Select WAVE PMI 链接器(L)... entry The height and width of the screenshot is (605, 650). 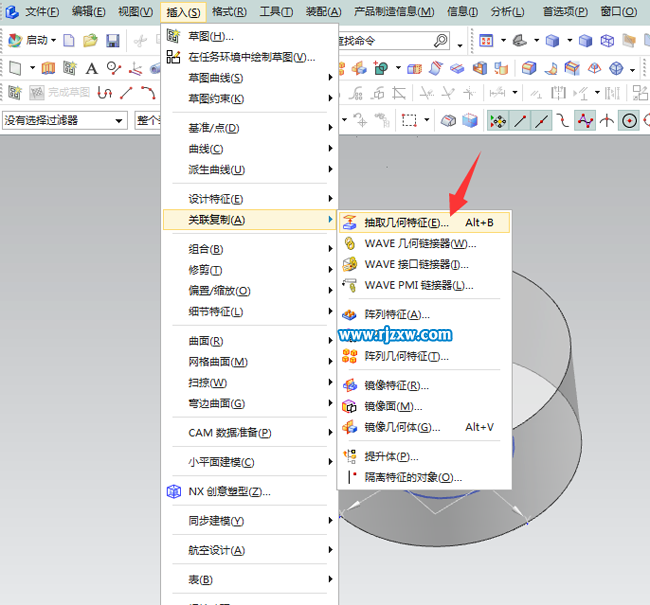(424, 285)
